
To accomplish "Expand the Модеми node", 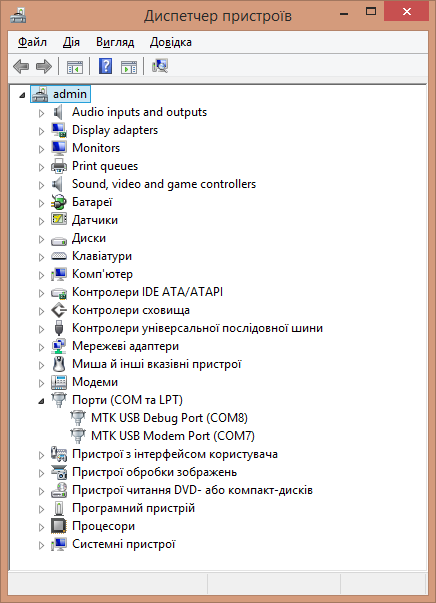I will point(42,383).
